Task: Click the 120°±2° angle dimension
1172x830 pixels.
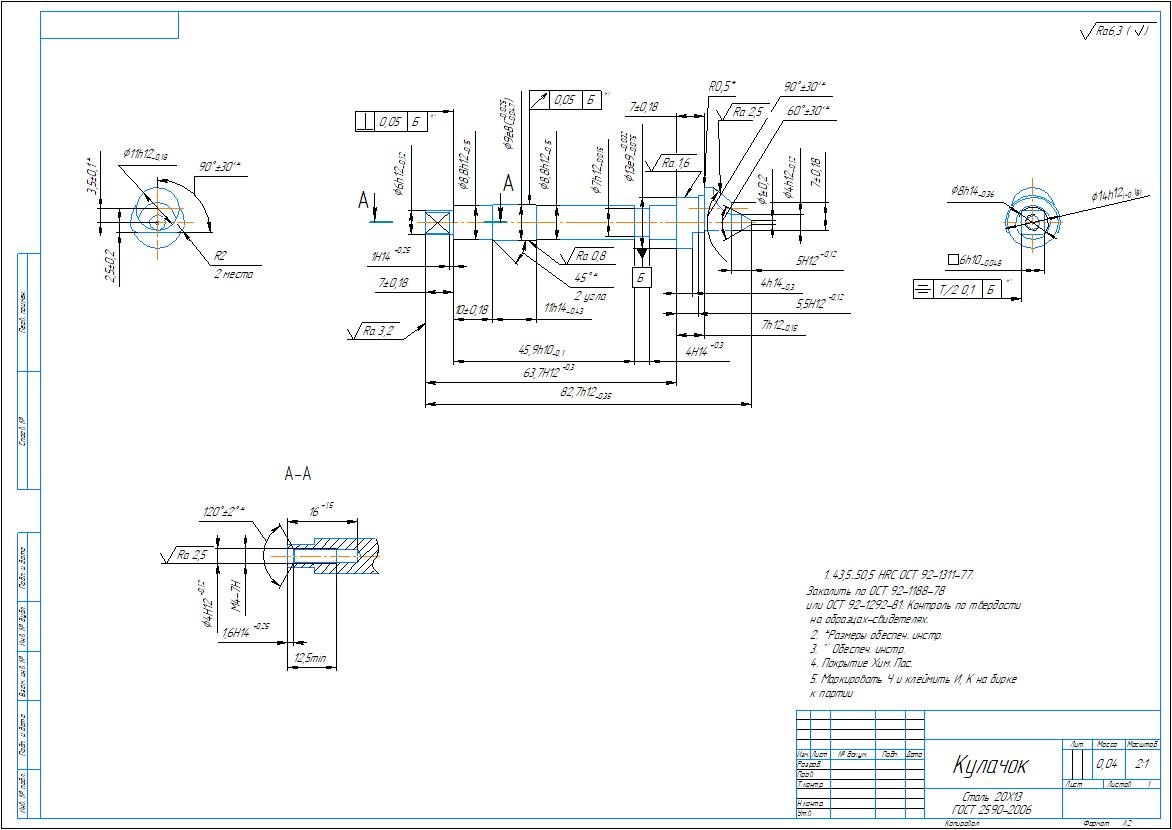Action: tap(223, 511)
